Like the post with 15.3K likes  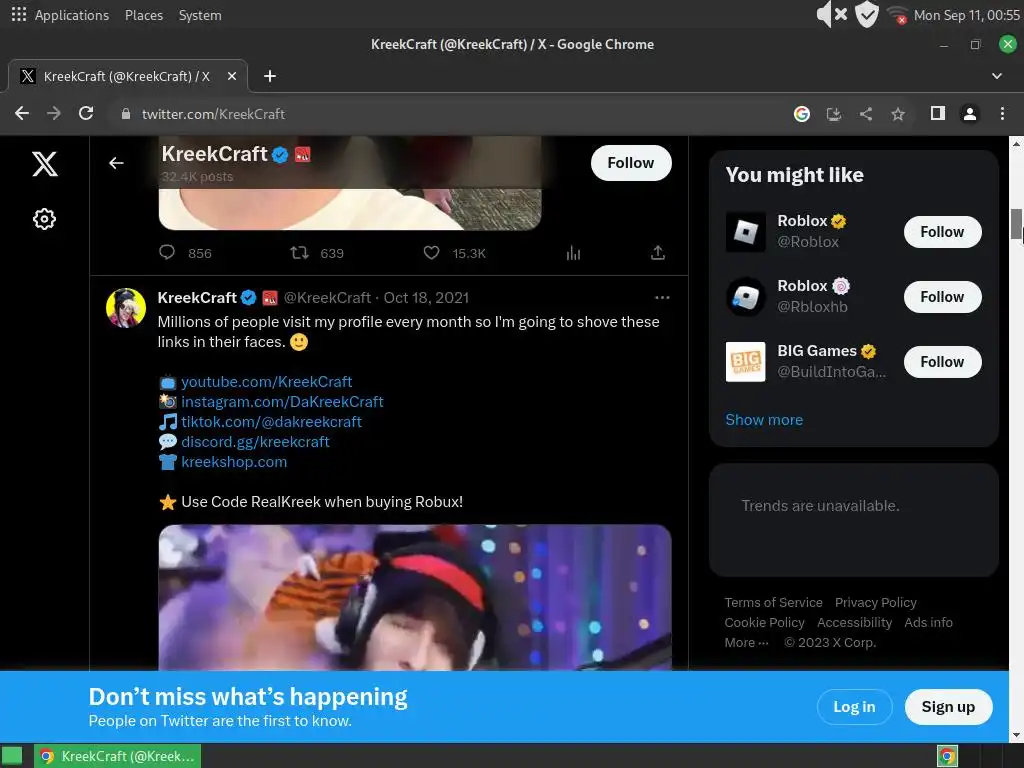coord(431,252)
